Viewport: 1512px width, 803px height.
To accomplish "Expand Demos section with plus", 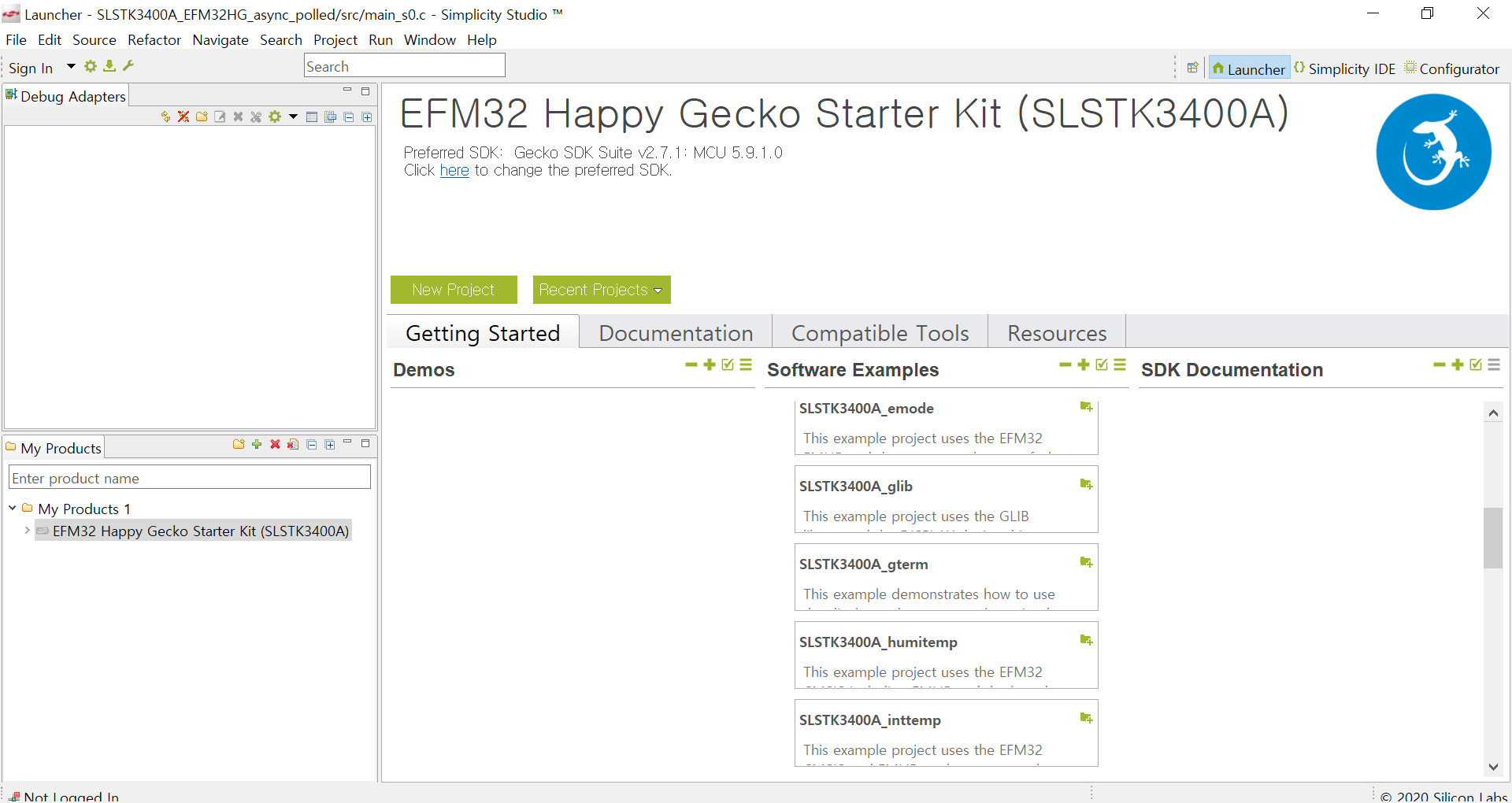I will point(710,364).
